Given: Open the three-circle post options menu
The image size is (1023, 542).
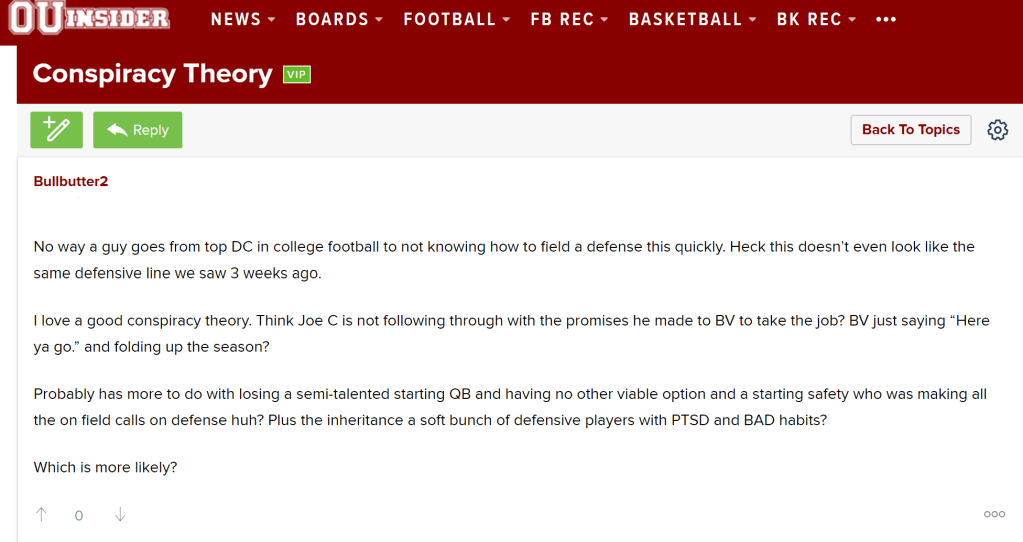Looking at the screenshot, I should (x=994, y=515).
